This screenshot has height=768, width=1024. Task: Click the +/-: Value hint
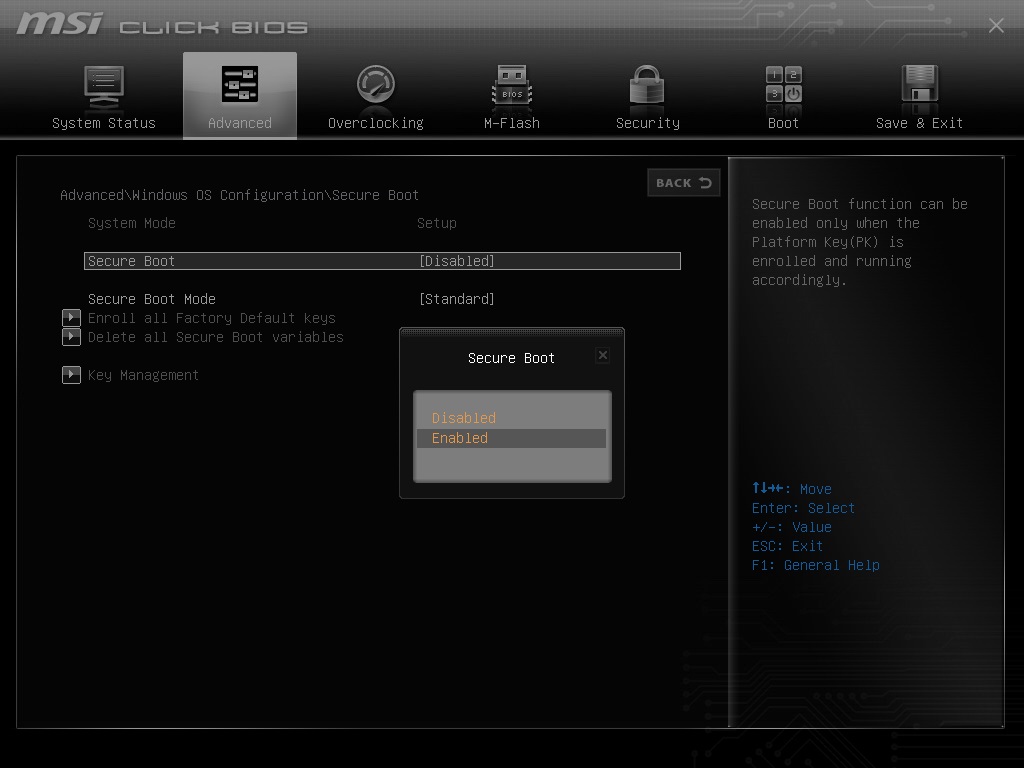click(792, 527)
